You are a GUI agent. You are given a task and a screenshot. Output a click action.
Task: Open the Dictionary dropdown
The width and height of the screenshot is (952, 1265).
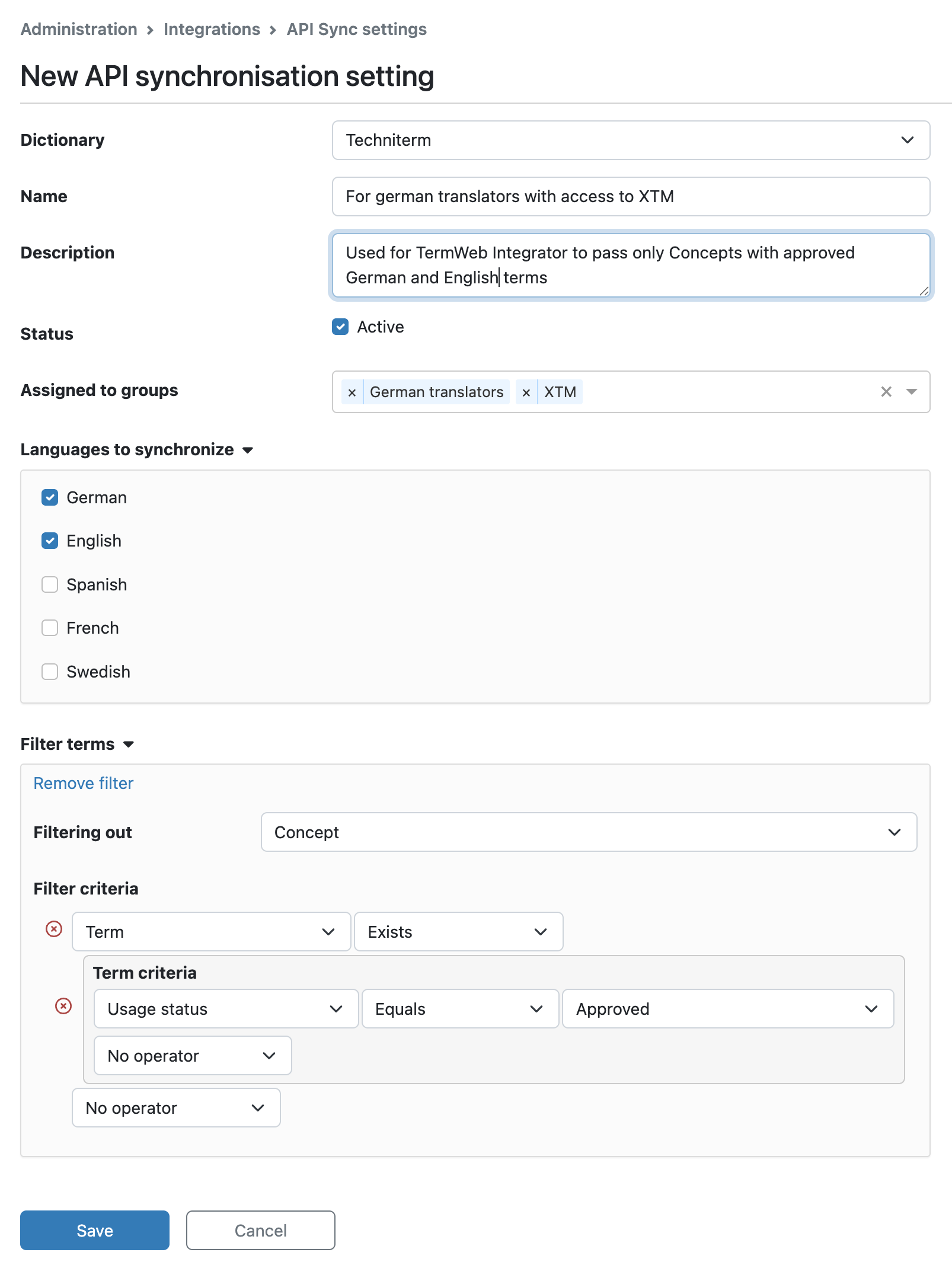[x=631, y=140]
